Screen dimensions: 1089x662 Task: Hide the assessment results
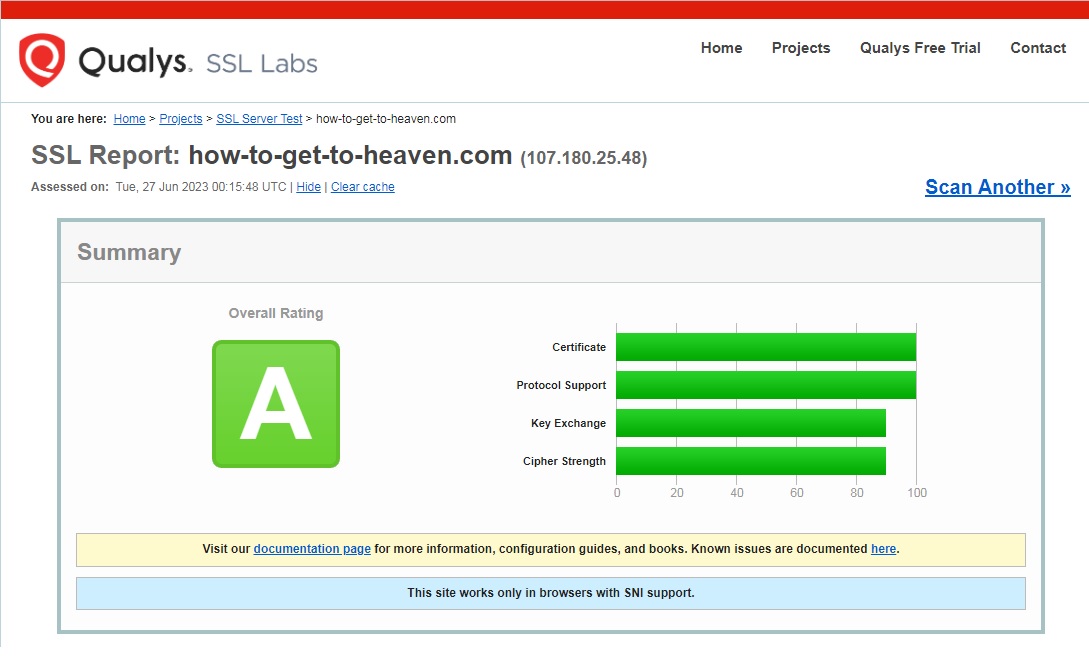pos(308,186)
